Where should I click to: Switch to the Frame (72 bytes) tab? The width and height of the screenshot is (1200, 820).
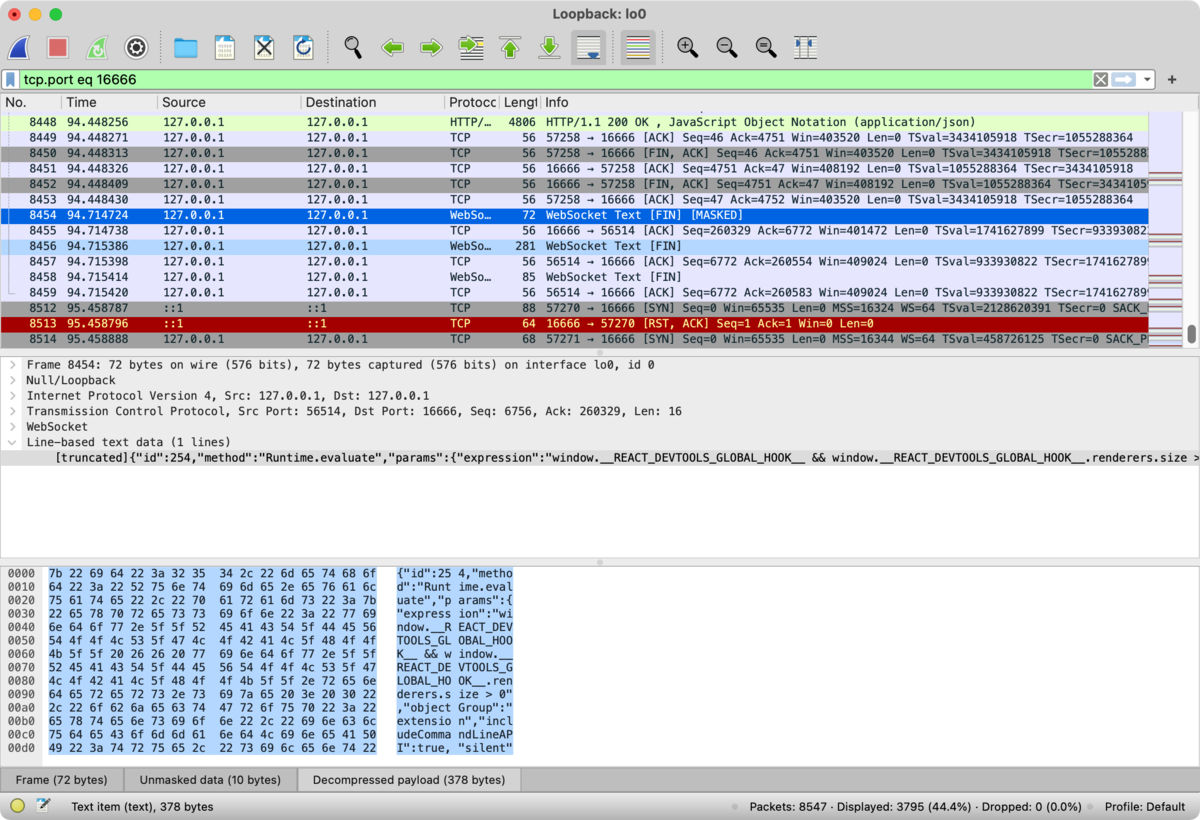point(62,780)
